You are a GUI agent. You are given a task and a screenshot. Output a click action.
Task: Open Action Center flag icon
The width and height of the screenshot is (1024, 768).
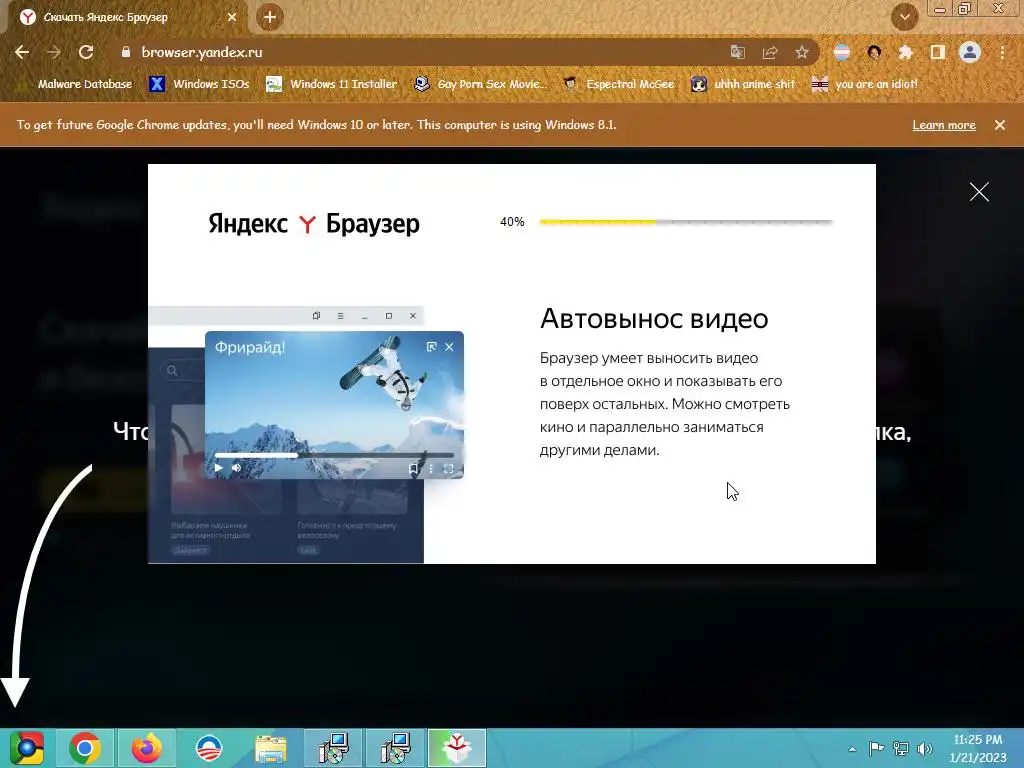876,748
